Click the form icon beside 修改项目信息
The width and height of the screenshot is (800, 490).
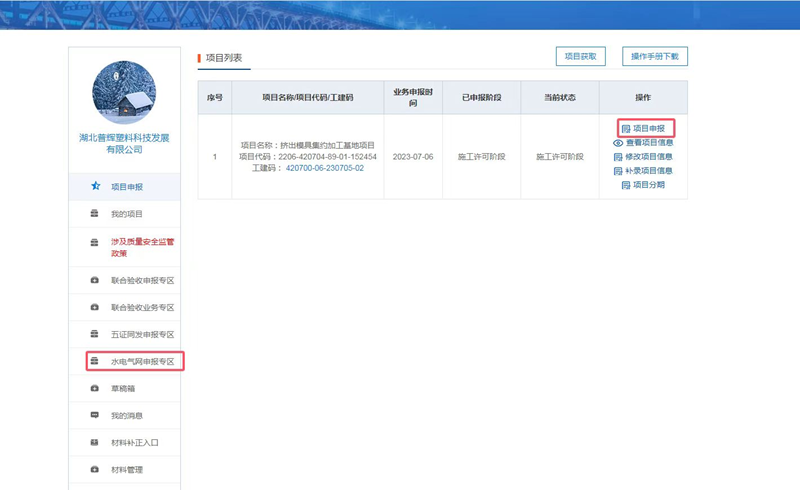pos(618,157)
